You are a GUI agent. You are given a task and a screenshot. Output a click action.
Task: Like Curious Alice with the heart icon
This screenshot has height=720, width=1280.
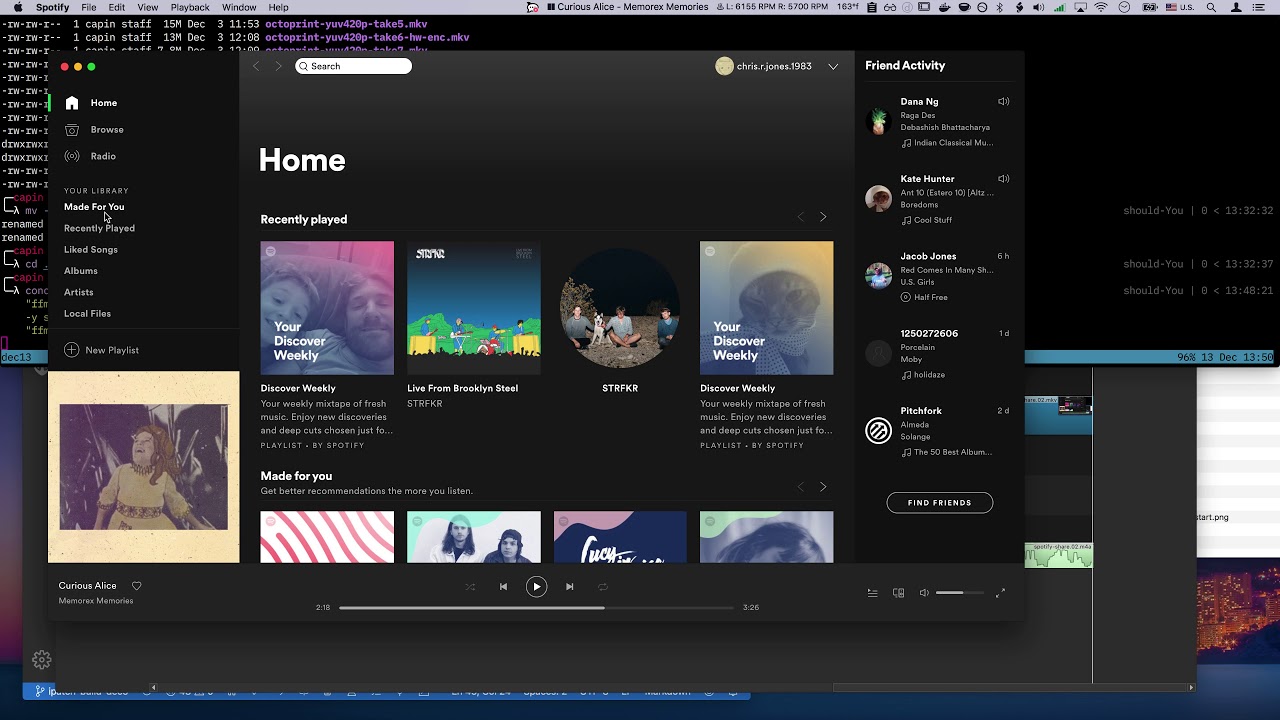tap(137, 586)
